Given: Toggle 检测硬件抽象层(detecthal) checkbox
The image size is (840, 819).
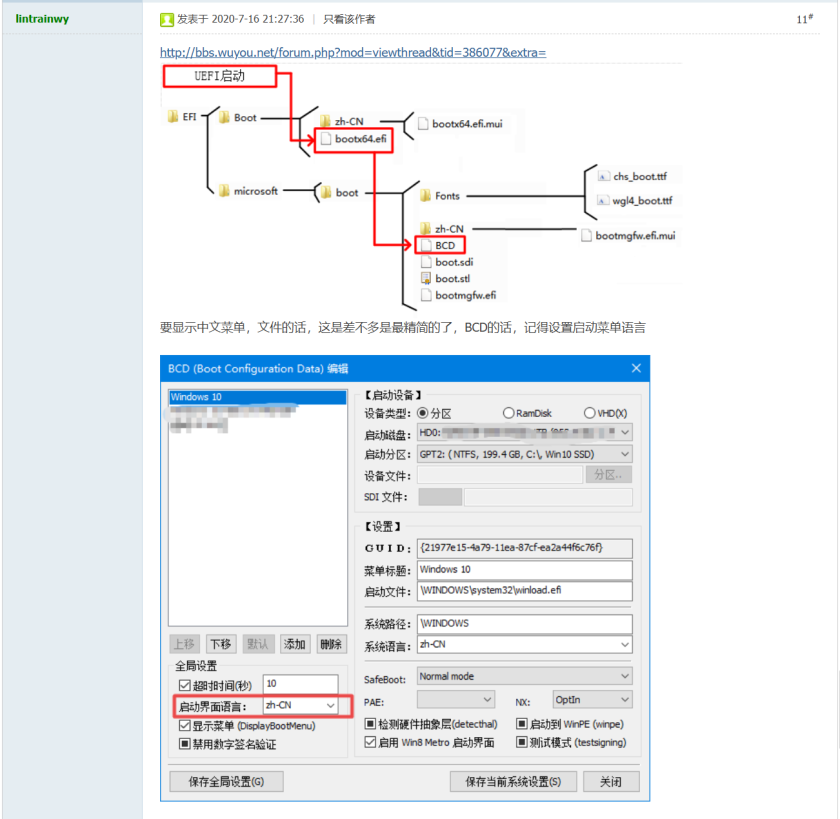Looking at the screenshot, I should (370, 724).
